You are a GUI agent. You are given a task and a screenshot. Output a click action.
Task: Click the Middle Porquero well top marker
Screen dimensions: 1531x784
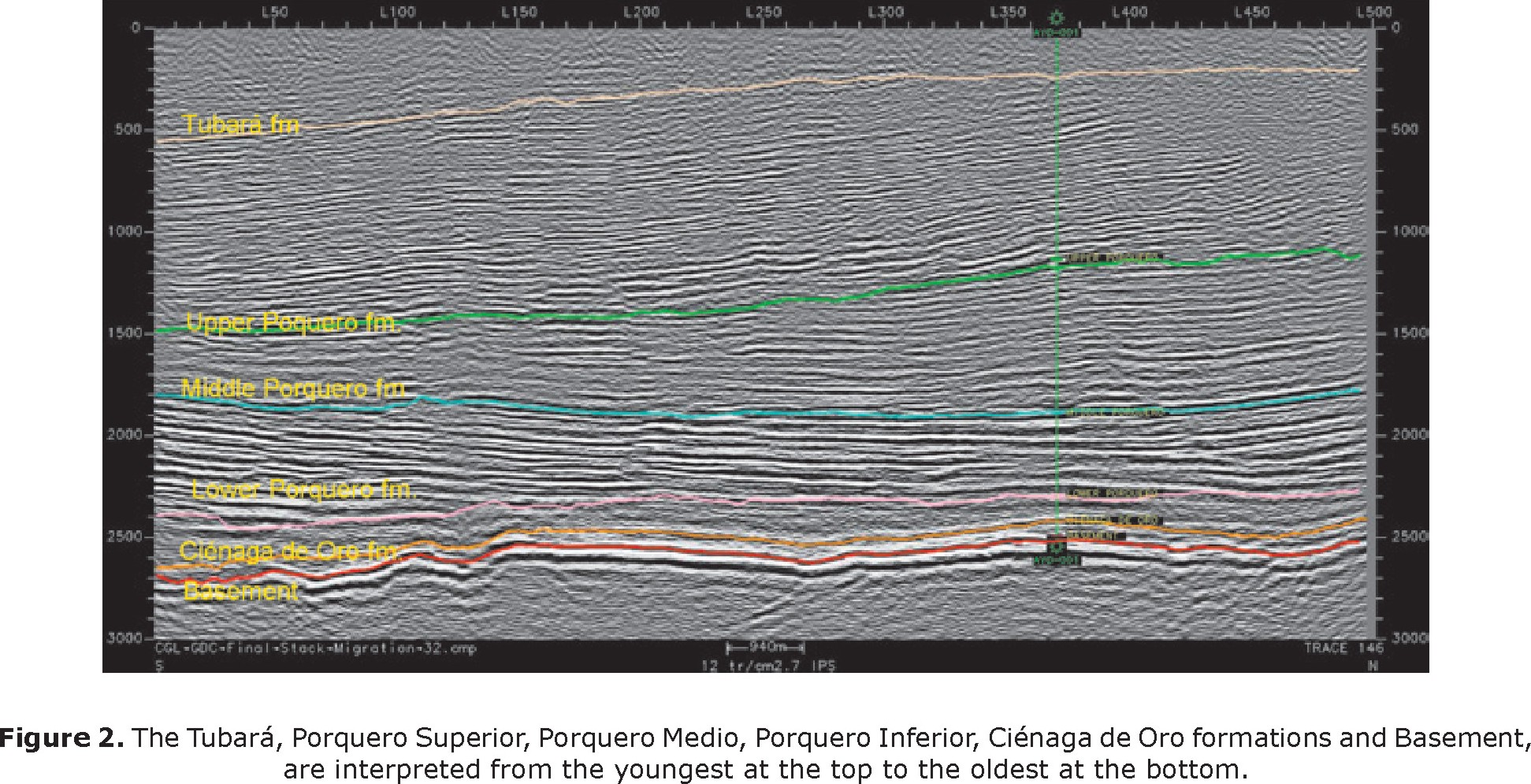[x=1114, y=412]
